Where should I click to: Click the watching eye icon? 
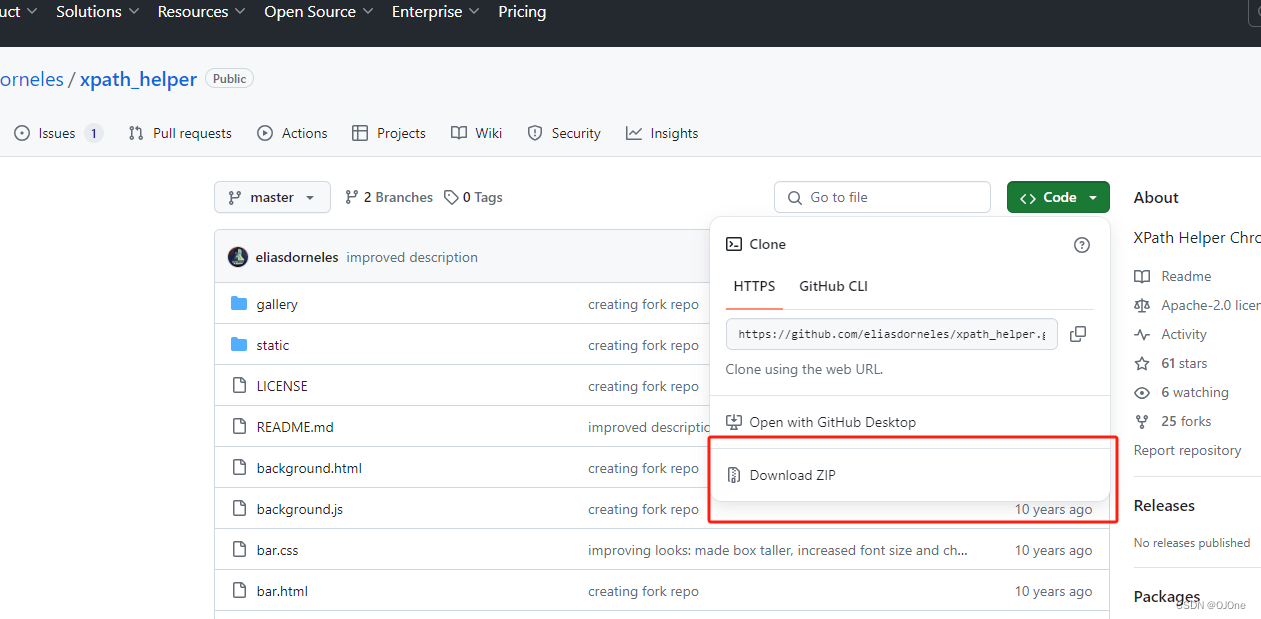point(1141,392)
